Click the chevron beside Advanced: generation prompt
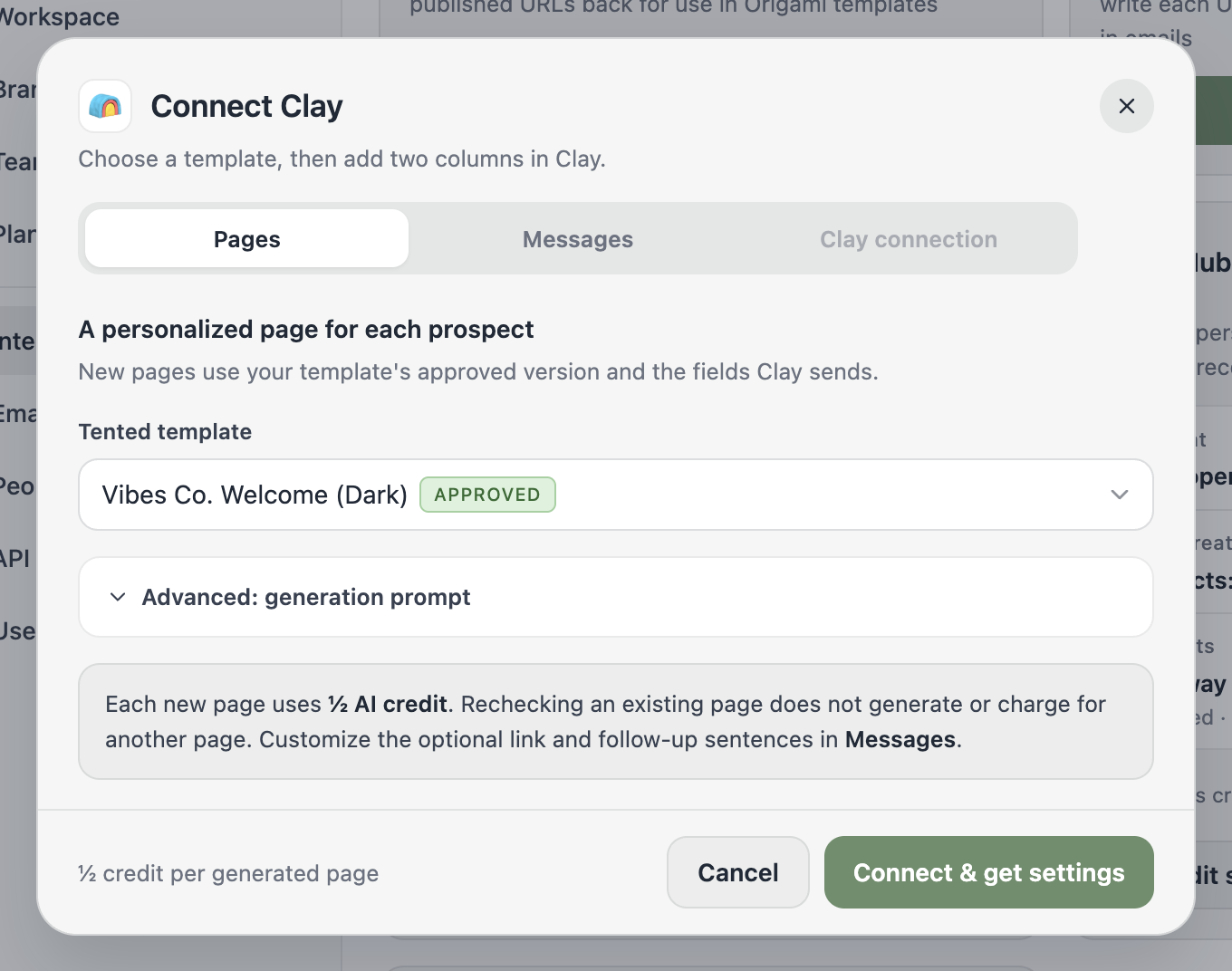1232x971 pixels. (x=118, y=597)
